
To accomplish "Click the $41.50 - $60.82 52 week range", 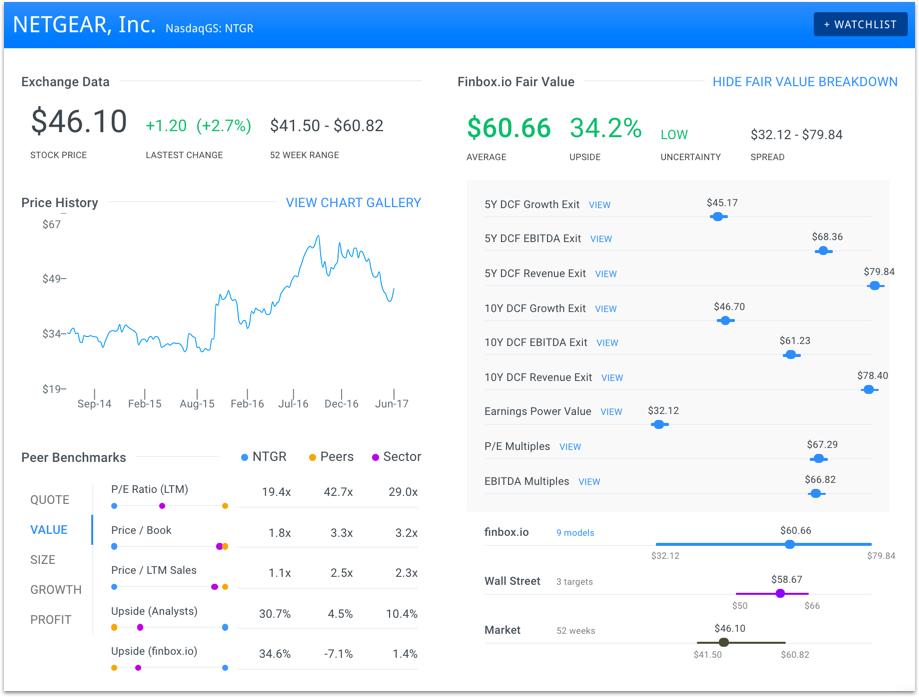I will [326, 126].
